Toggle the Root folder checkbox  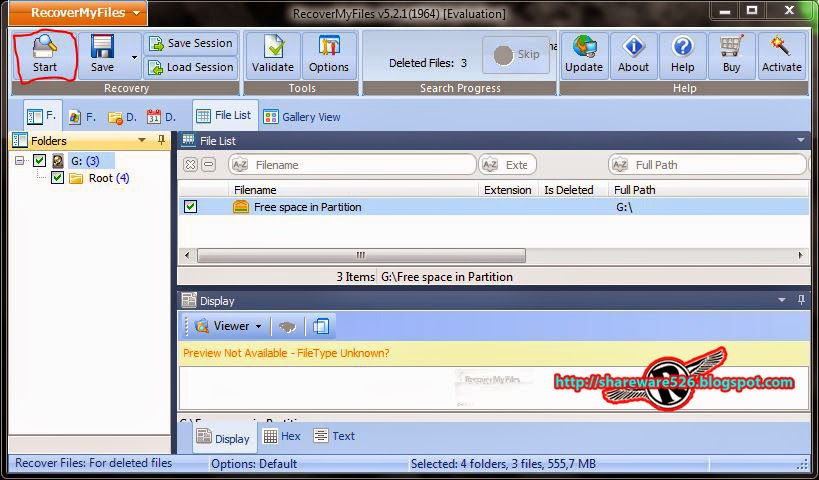57,178
